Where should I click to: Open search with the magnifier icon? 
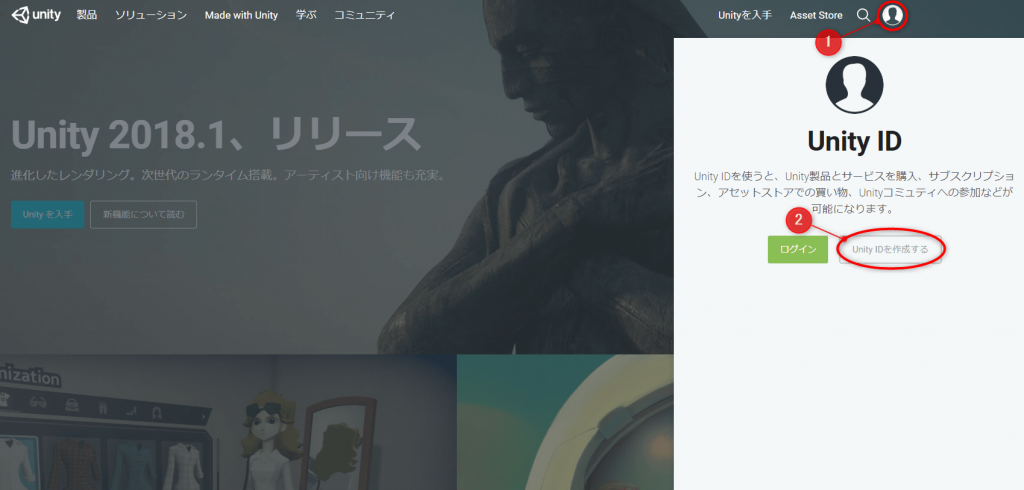(x=863, y=15)
